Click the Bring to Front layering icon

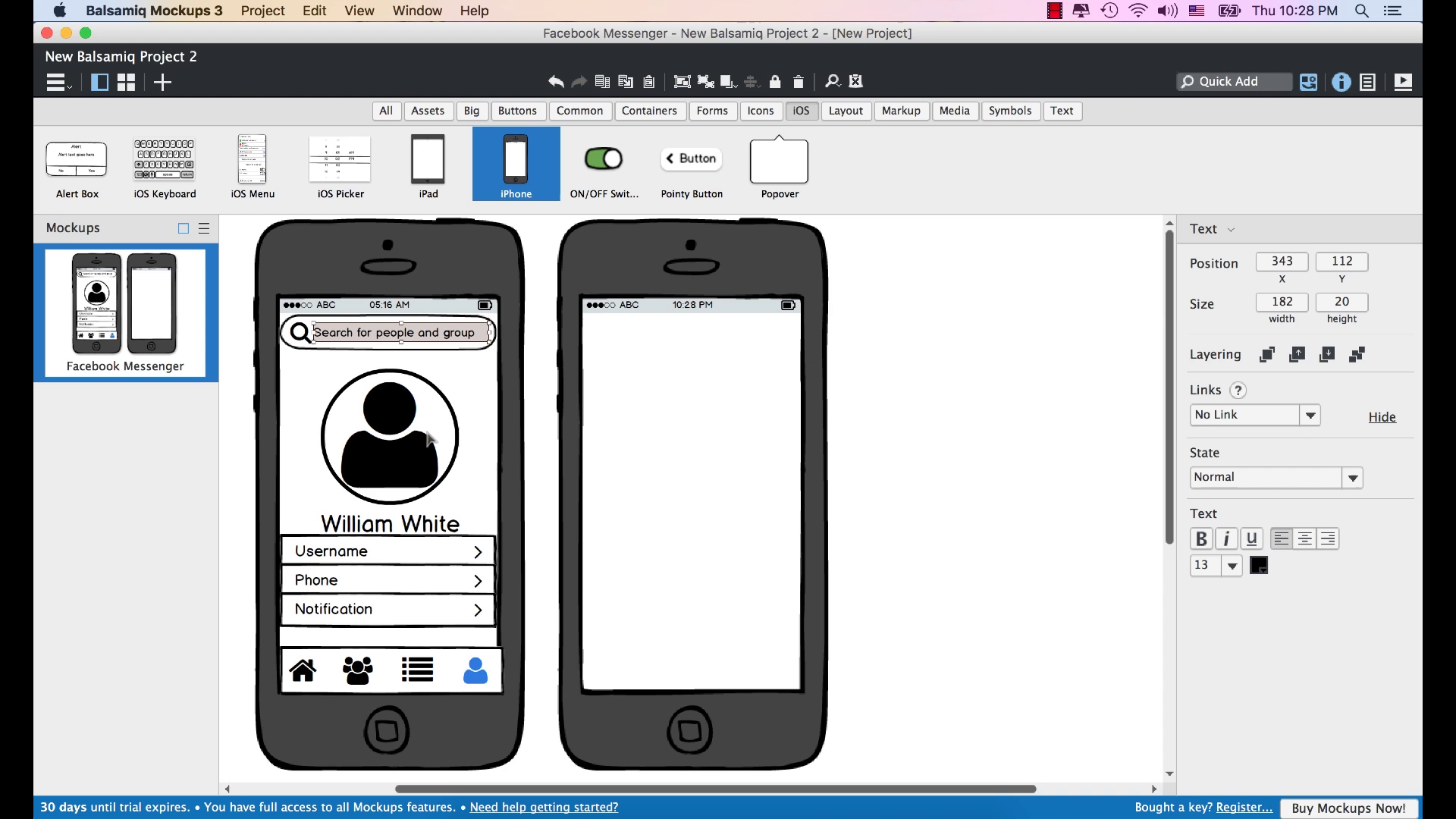(1267, 354)
